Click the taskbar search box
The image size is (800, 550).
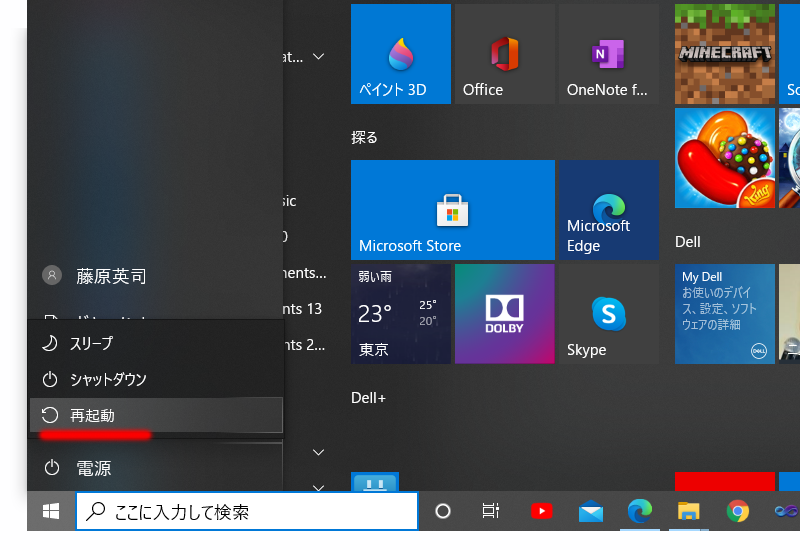point(247,511)
